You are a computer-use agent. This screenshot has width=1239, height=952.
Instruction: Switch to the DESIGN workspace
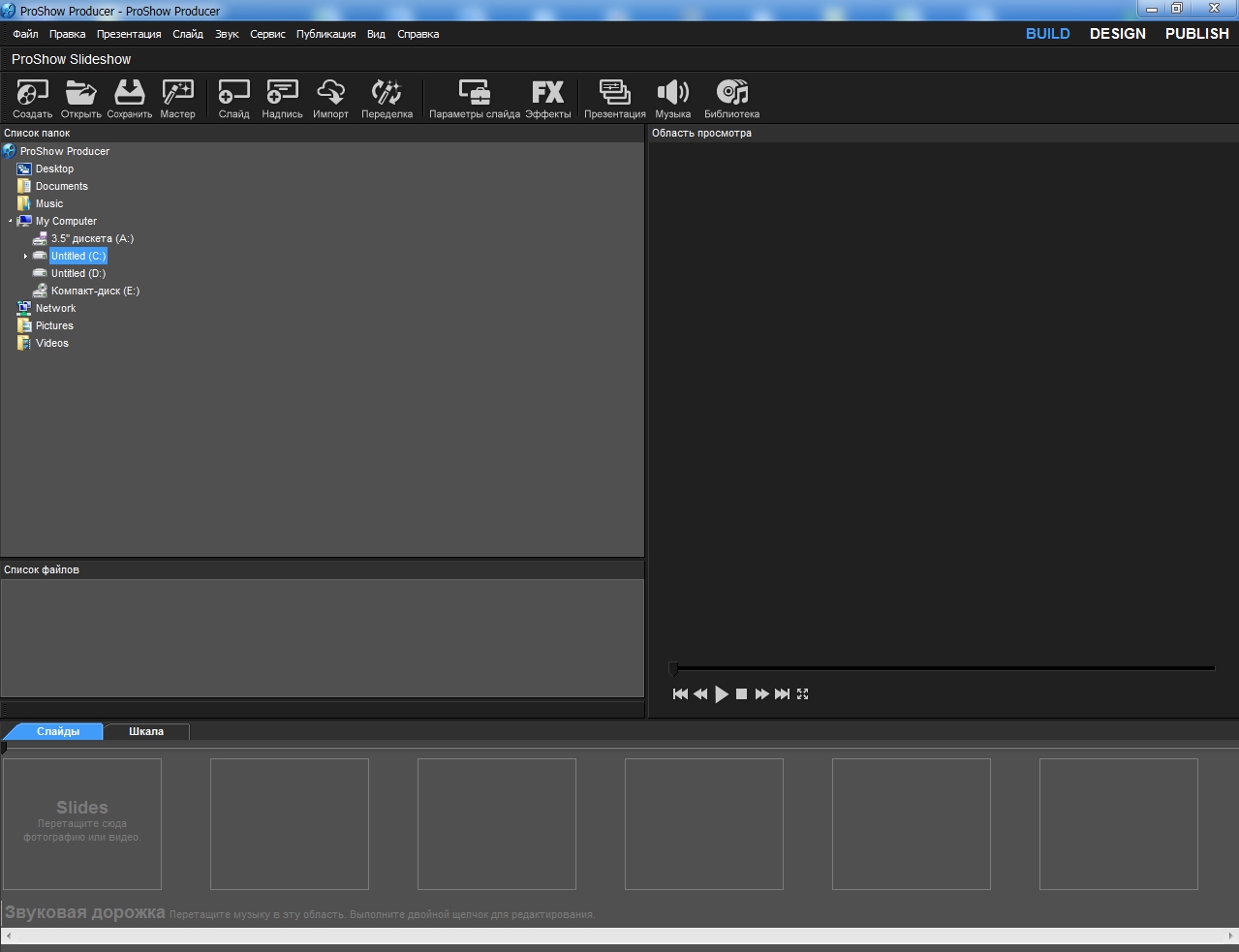coord(1118,33)
